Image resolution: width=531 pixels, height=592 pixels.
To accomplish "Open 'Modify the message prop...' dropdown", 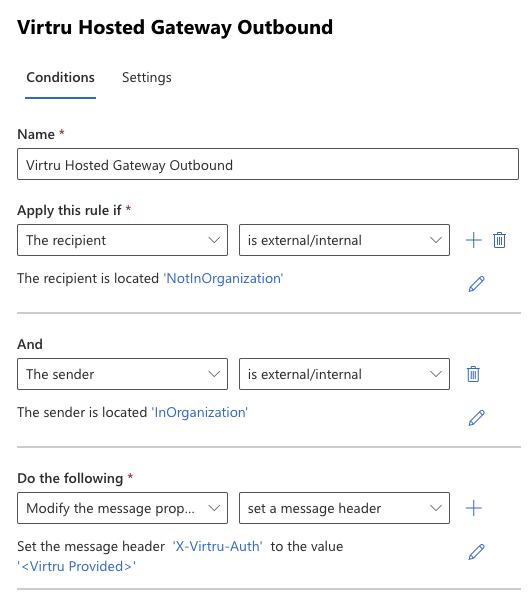I will click(x=122, y=508).
